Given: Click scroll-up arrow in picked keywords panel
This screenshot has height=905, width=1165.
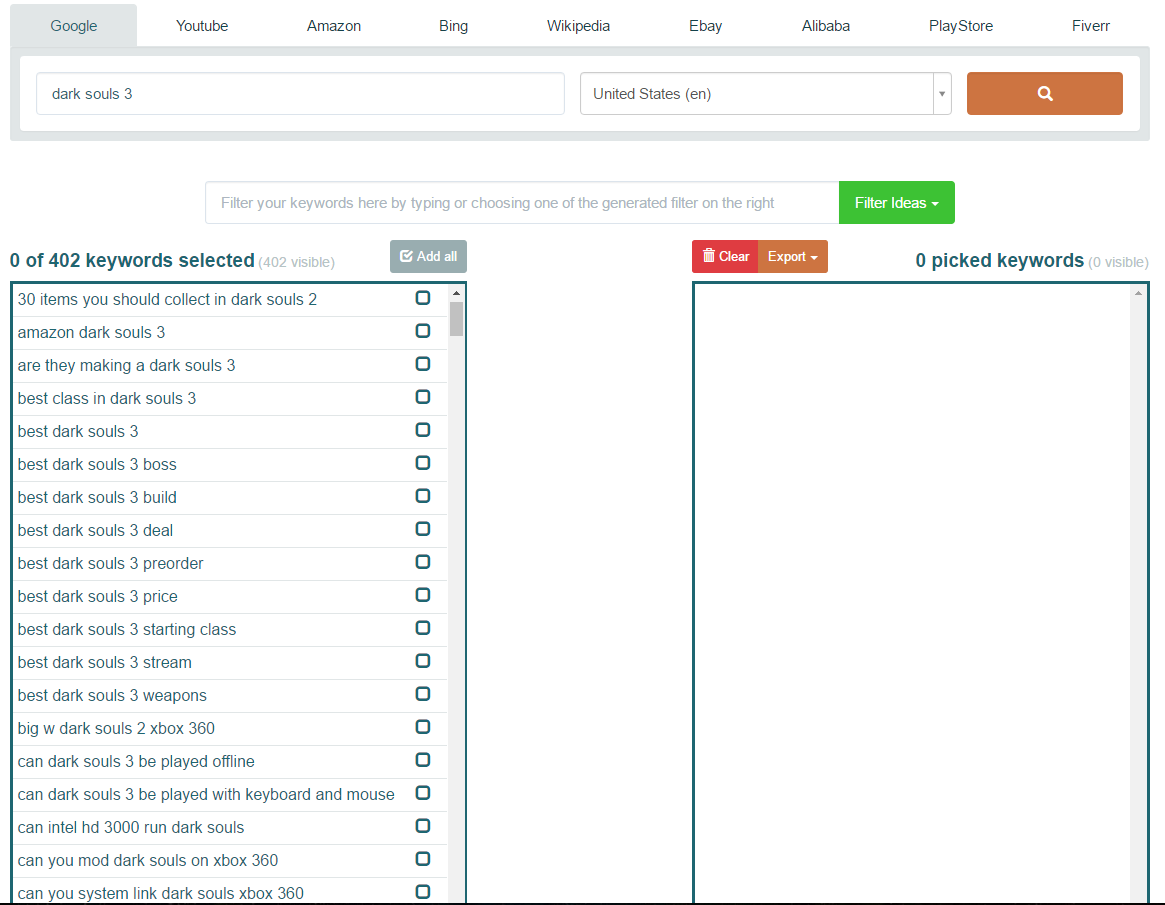Looking at the screenshot, I should click(1138, 293).
